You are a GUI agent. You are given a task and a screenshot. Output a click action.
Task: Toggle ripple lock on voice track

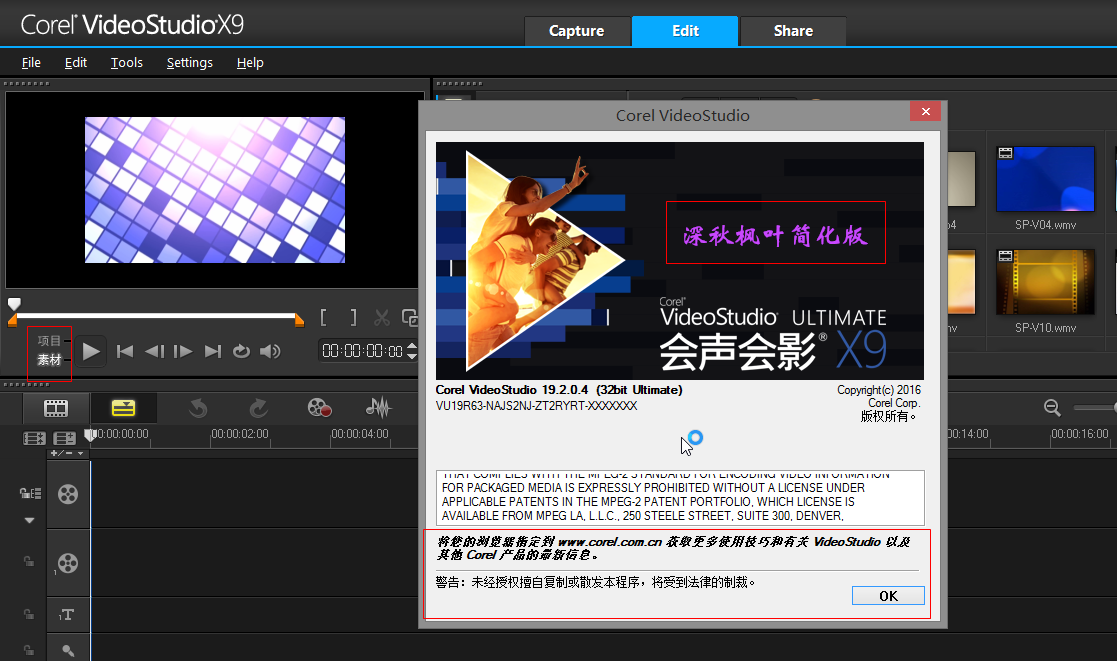point(28,650)
